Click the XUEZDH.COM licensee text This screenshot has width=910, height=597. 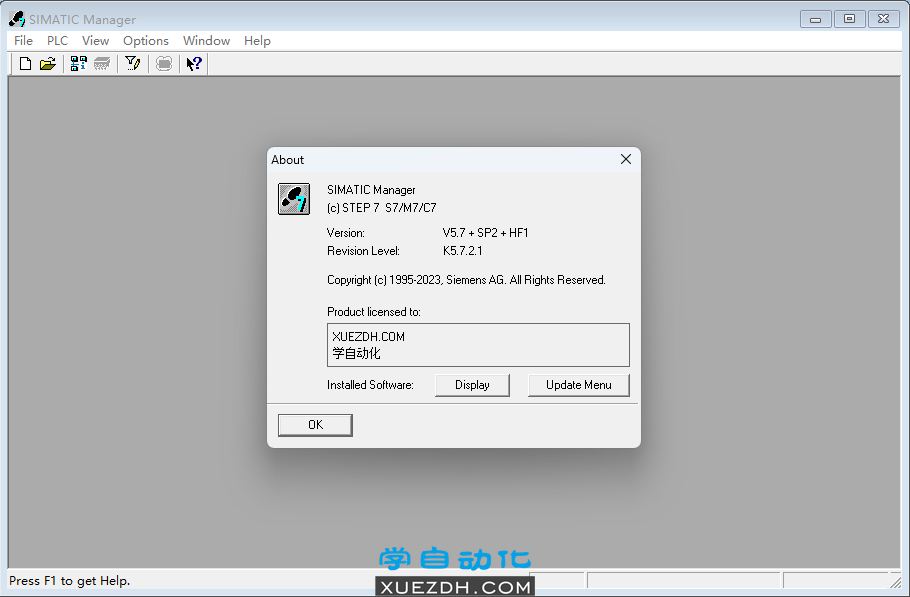point(369,337)
